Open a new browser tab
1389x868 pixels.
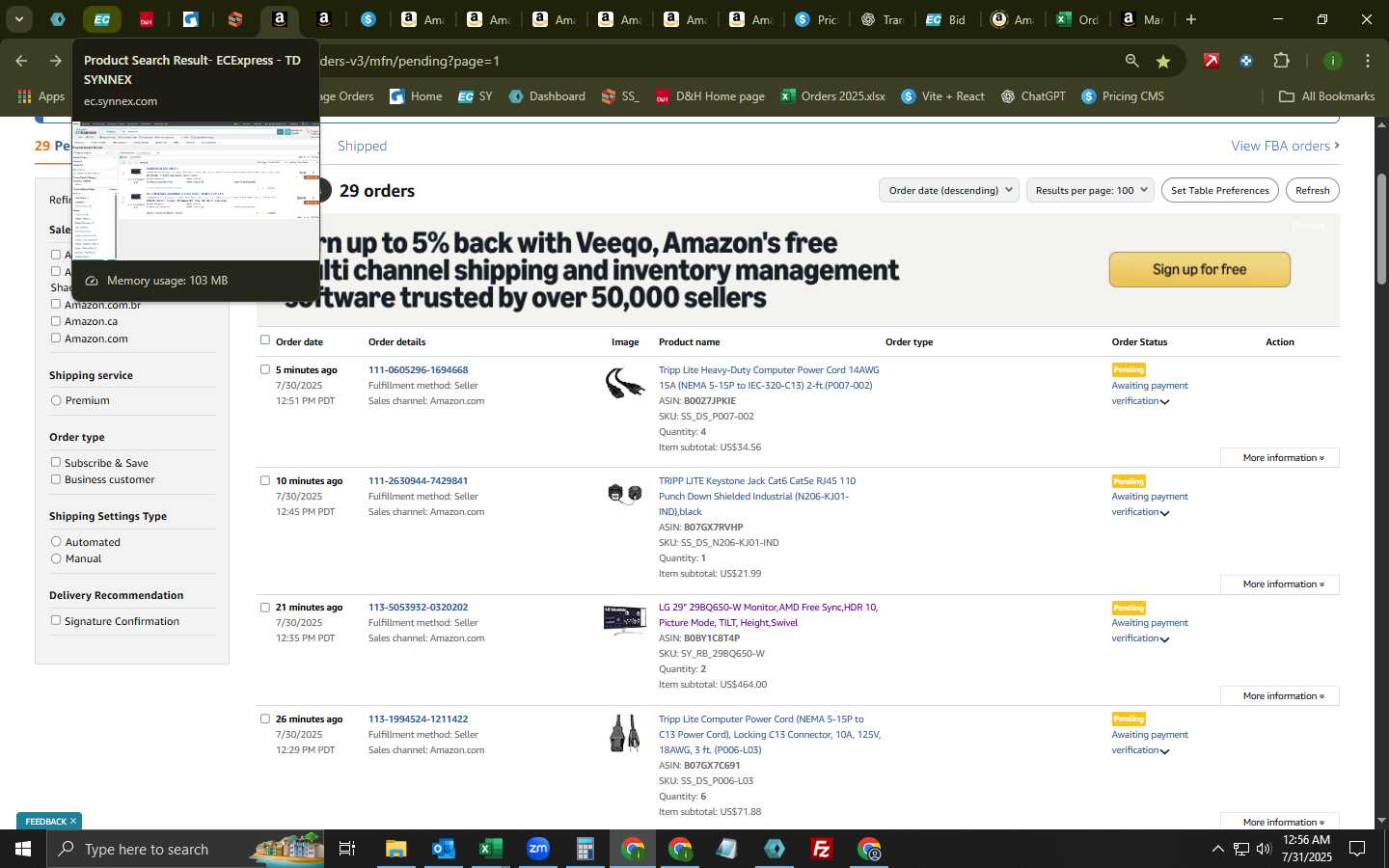(1191, 19)
